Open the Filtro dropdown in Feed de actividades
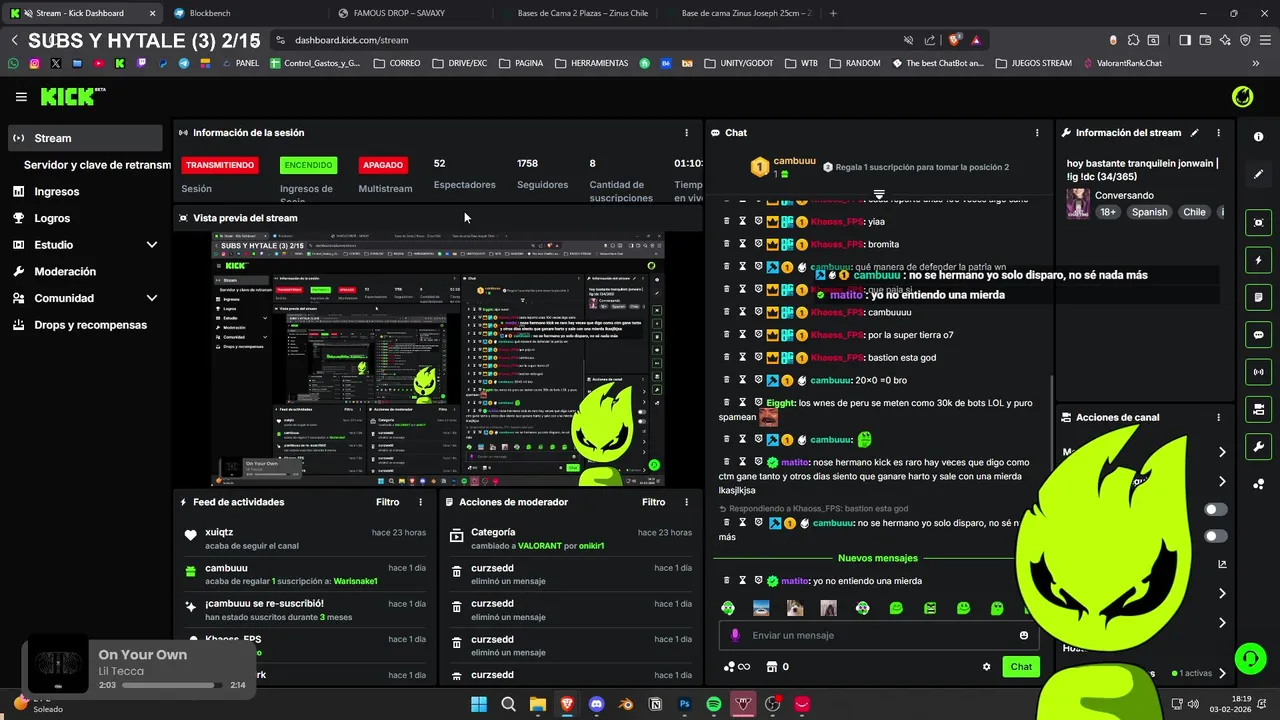This screenshot has width=1280, height=720. pos(387,502)
